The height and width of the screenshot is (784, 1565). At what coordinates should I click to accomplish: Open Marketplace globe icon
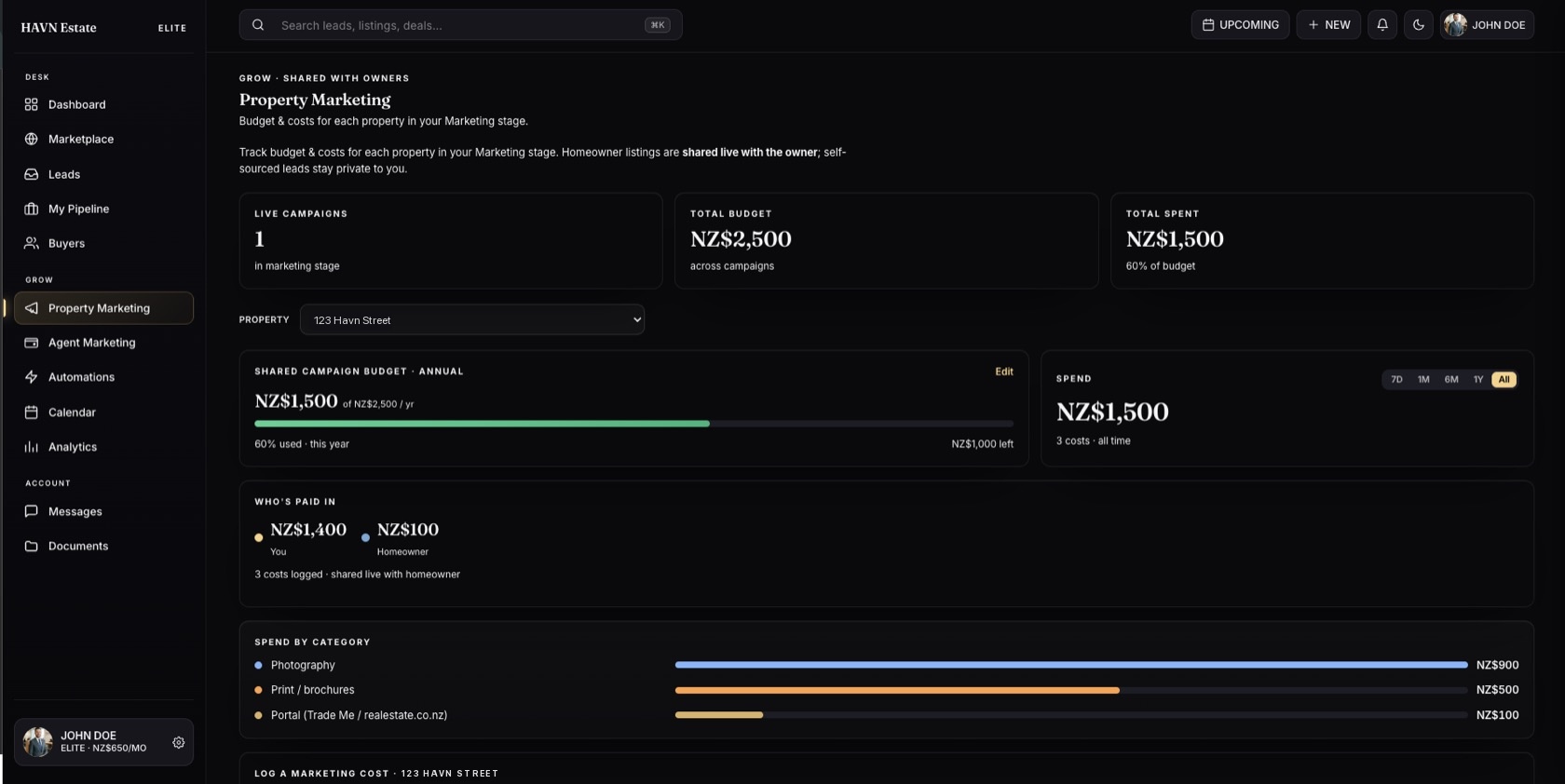[32, 139]
